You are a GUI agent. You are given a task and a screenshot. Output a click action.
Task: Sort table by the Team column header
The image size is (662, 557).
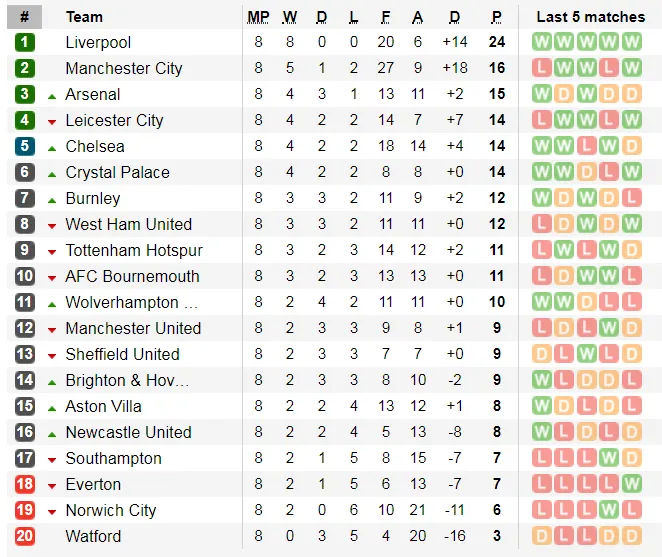pos(84,17)
